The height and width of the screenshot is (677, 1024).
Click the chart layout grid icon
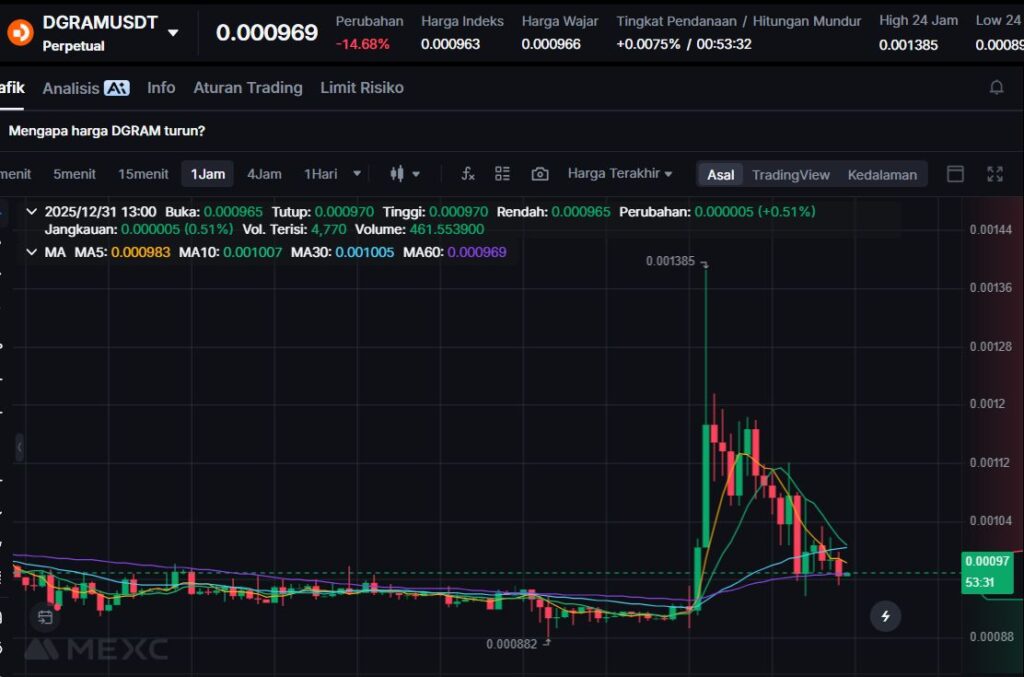pos(503,174)
